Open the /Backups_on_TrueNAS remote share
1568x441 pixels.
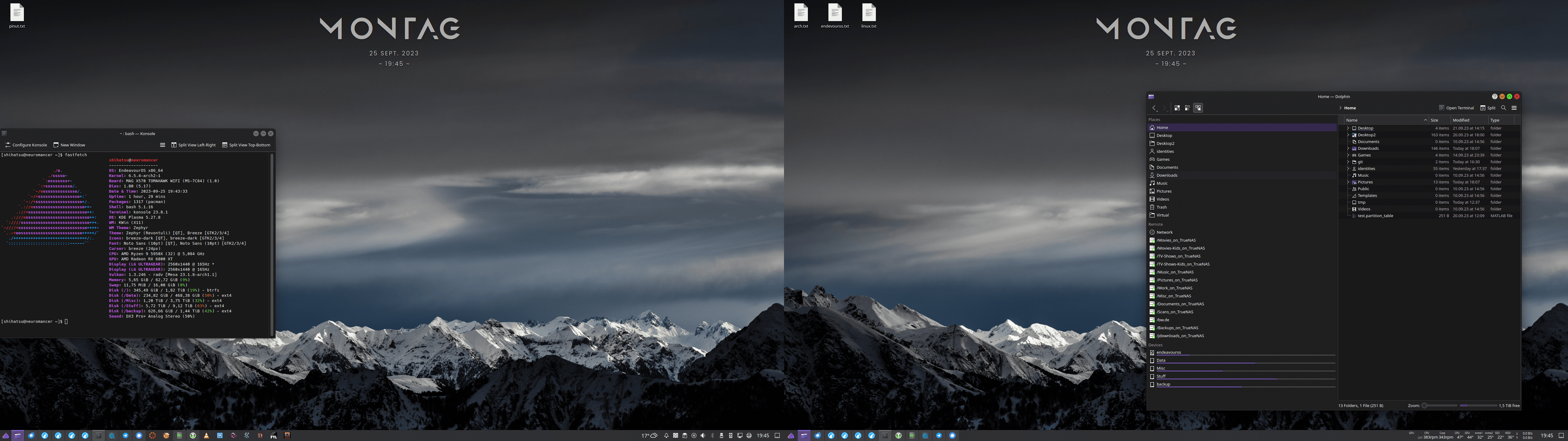click(1242, 328)
